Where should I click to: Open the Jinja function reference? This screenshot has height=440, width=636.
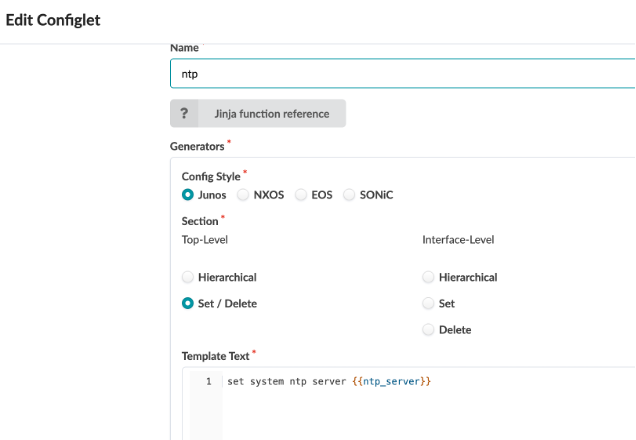pyautogui.click(x=271, y=114)
